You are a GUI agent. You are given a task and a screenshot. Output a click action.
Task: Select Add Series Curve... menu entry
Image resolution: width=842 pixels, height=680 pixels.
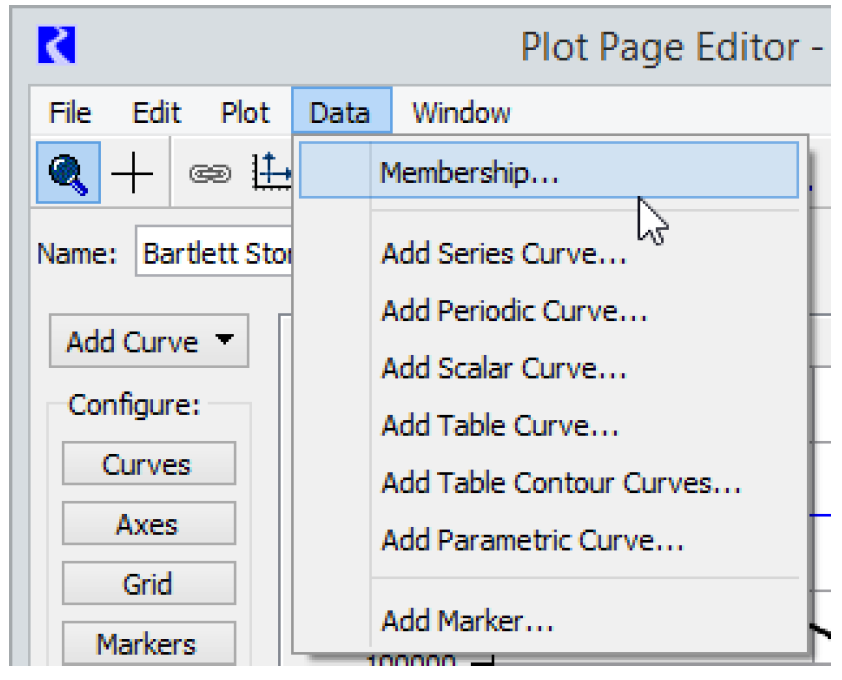(x=503, y=255)
